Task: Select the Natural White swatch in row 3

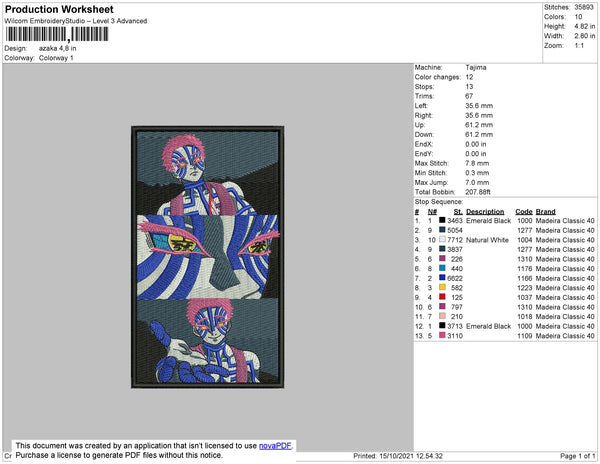Action: [442, 239]
